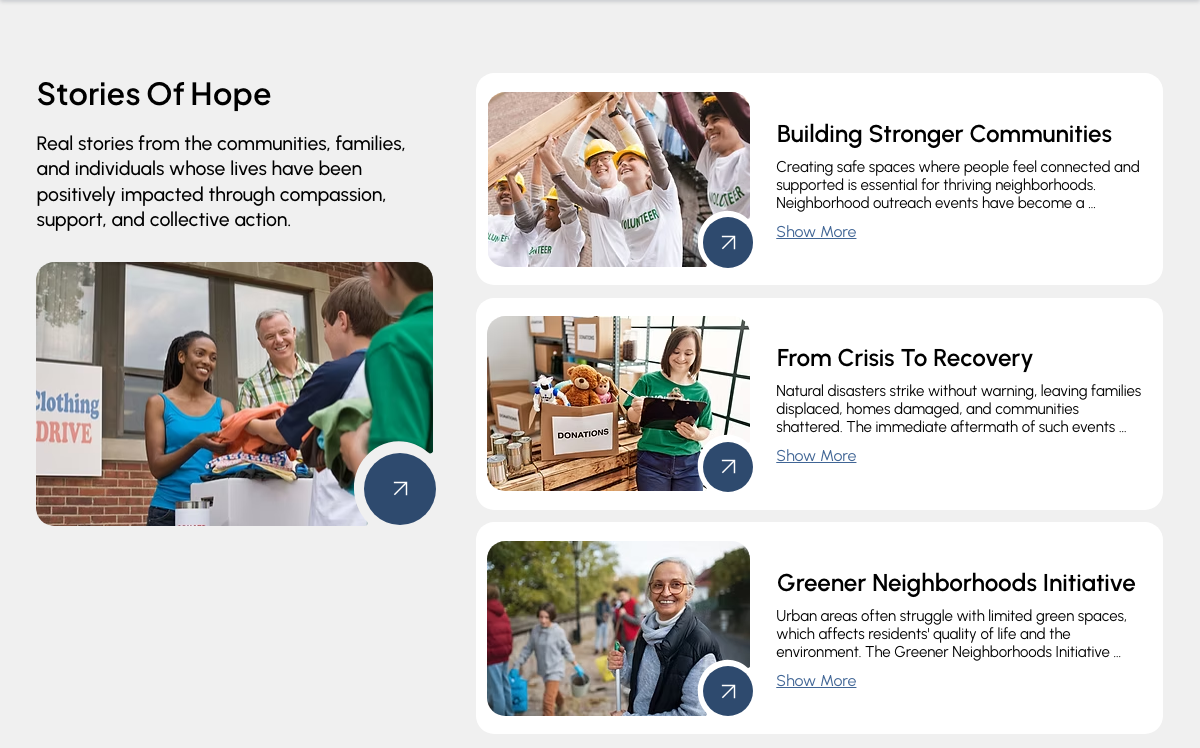Click the Natural disasters description text

(x=958, y=409)
